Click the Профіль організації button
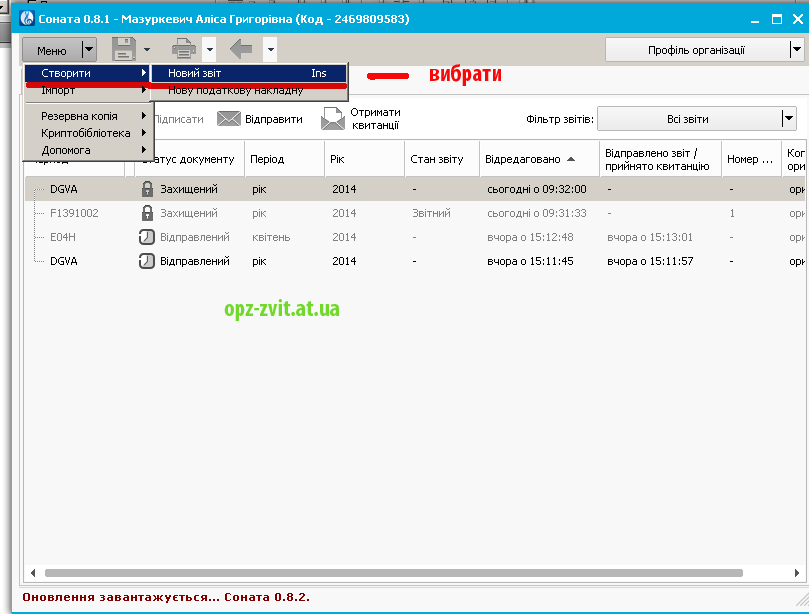This screenshot has width=809, height=614. click(x=697, y=50)
